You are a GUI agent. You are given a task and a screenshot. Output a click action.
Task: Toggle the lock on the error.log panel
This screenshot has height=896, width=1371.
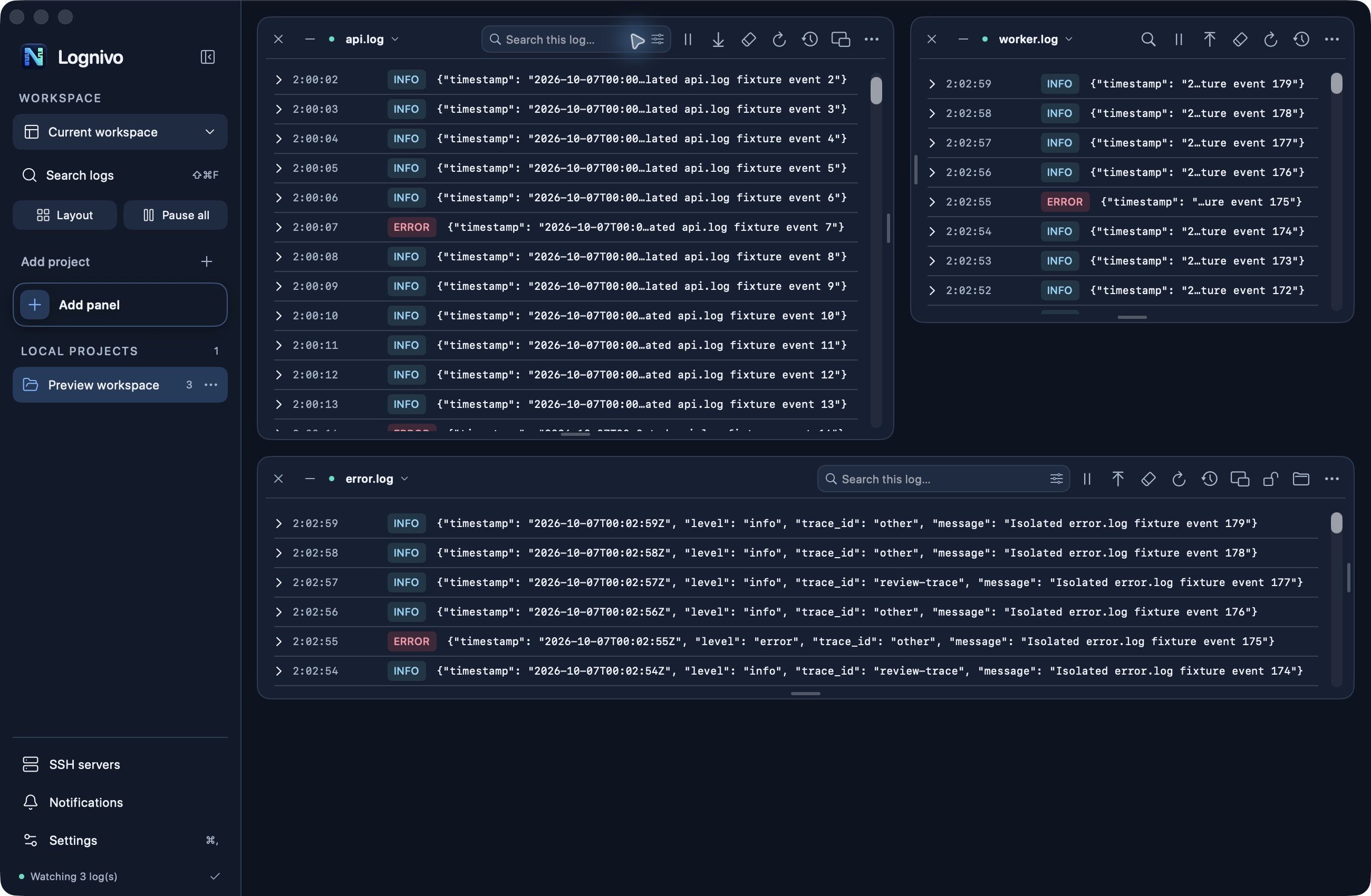(1270, 479)
